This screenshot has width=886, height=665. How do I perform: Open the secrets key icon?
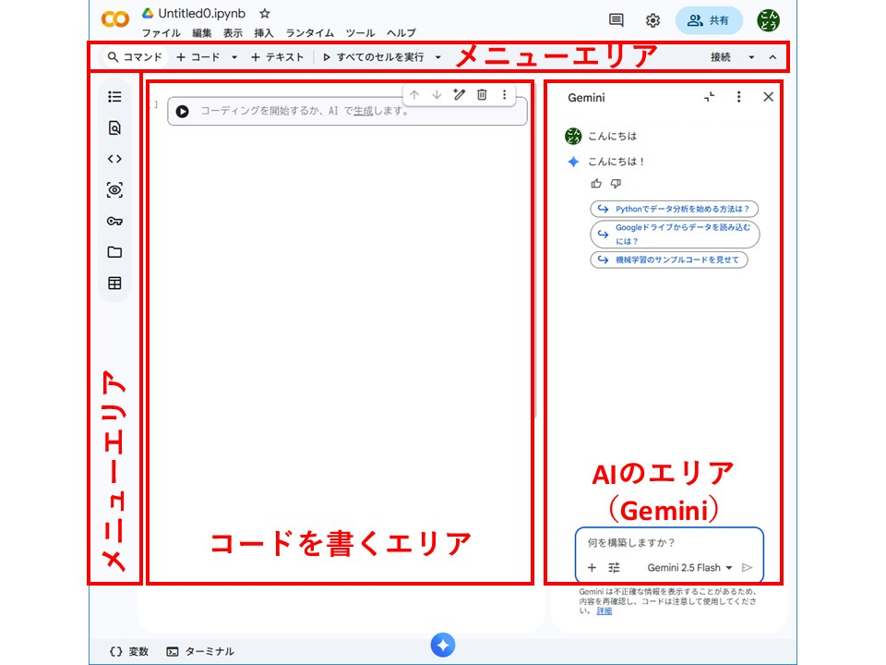pos(115,221)
